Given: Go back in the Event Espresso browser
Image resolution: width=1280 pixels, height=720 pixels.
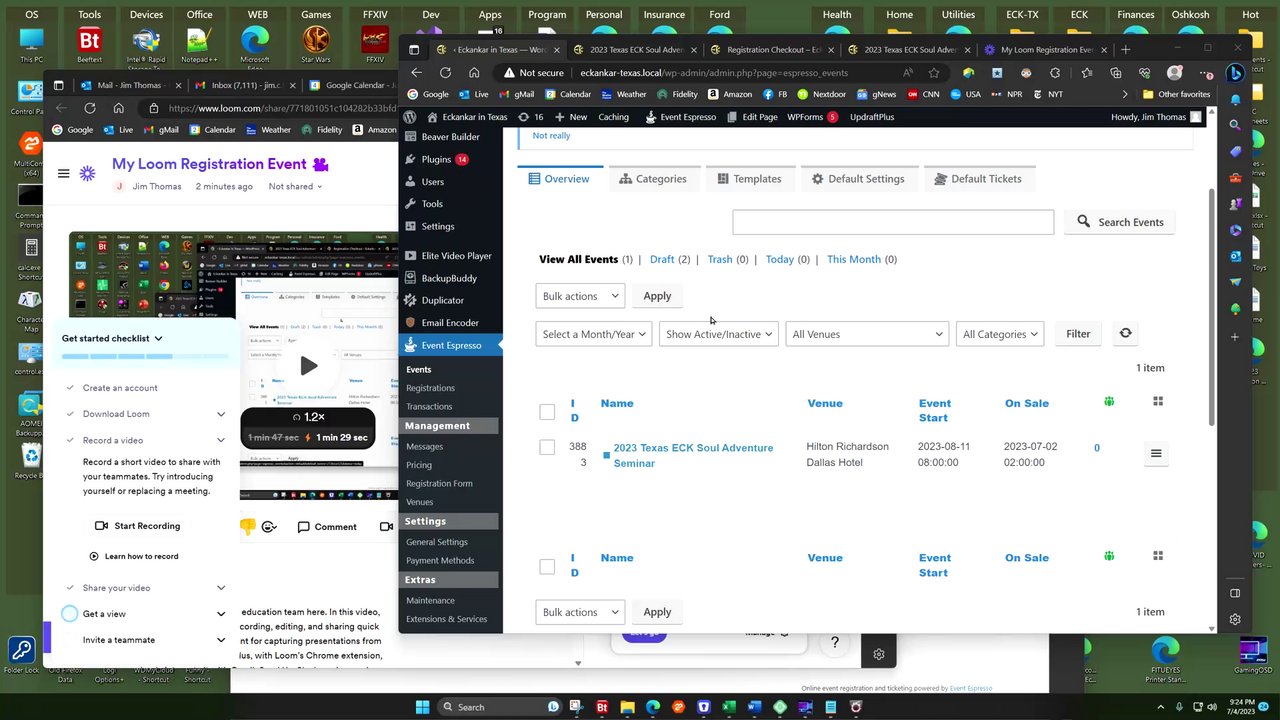Looking at the screenshot, I should point(417,72).
